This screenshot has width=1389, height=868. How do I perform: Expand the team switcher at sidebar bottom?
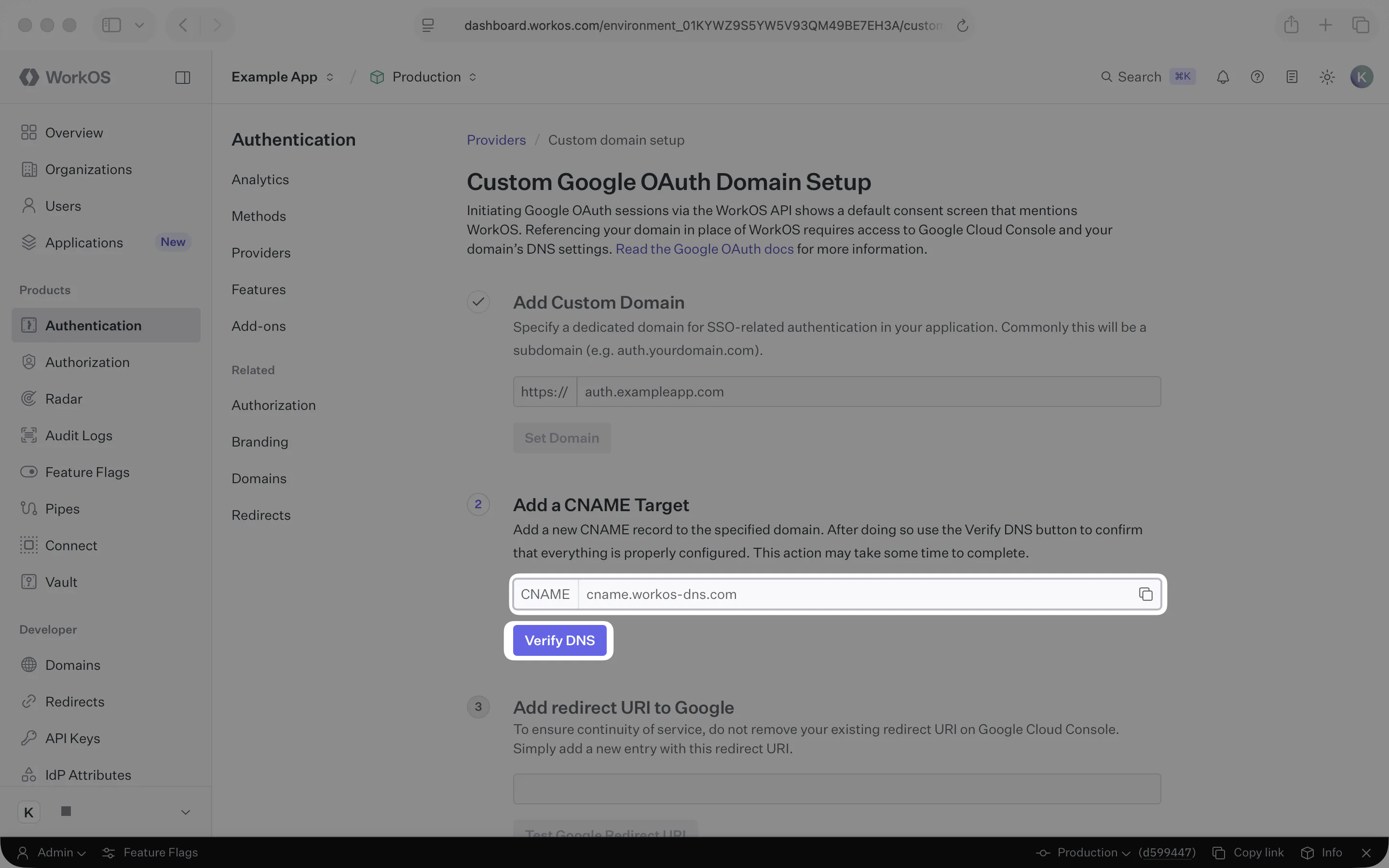(106, 812)
